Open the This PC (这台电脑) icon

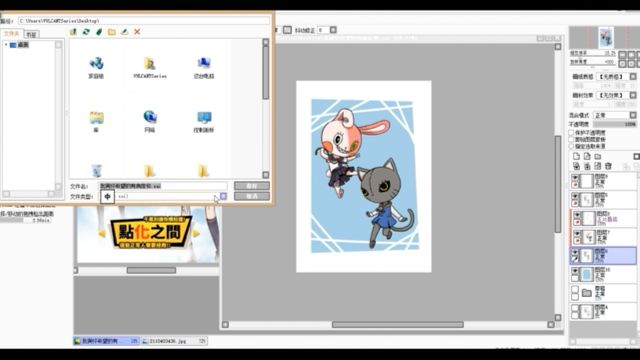(204, 67)
